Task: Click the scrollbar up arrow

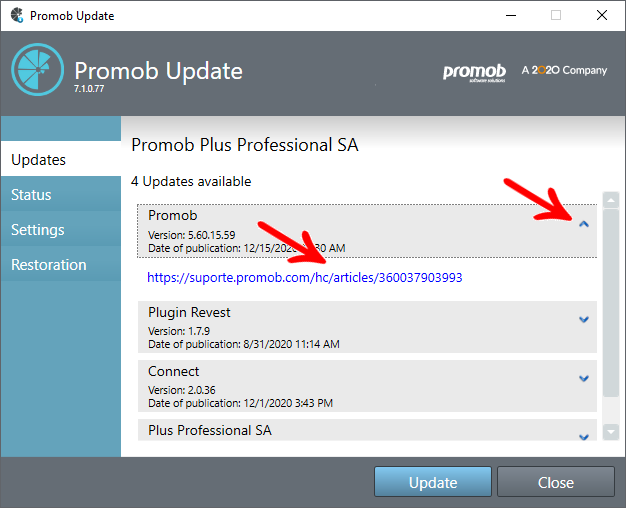Action: (611, 200)
